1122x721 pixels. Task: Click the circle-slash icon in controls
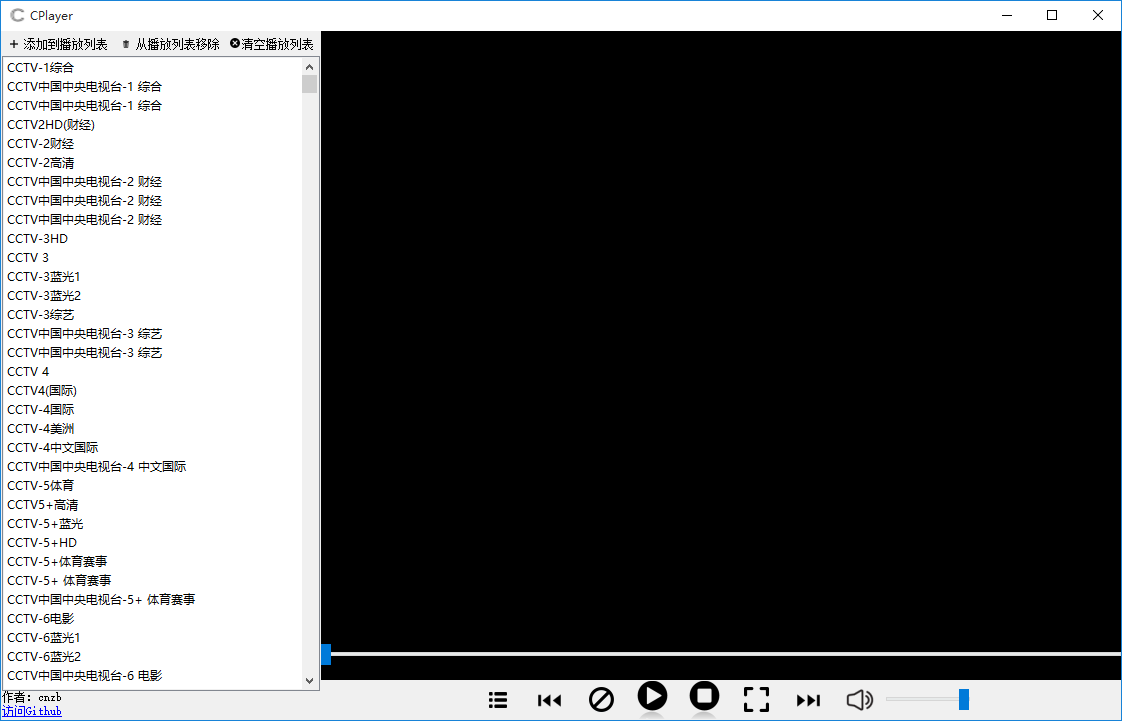click(x=601, y=699)
